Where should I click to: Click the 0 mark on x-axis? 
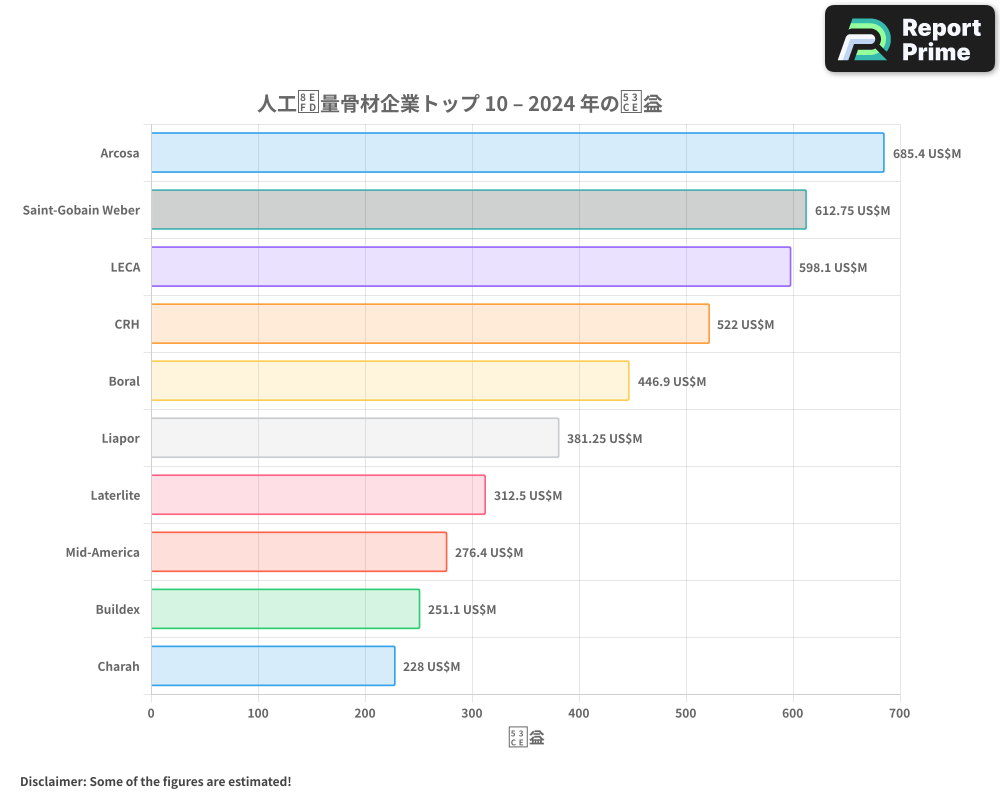click(151, 713)
